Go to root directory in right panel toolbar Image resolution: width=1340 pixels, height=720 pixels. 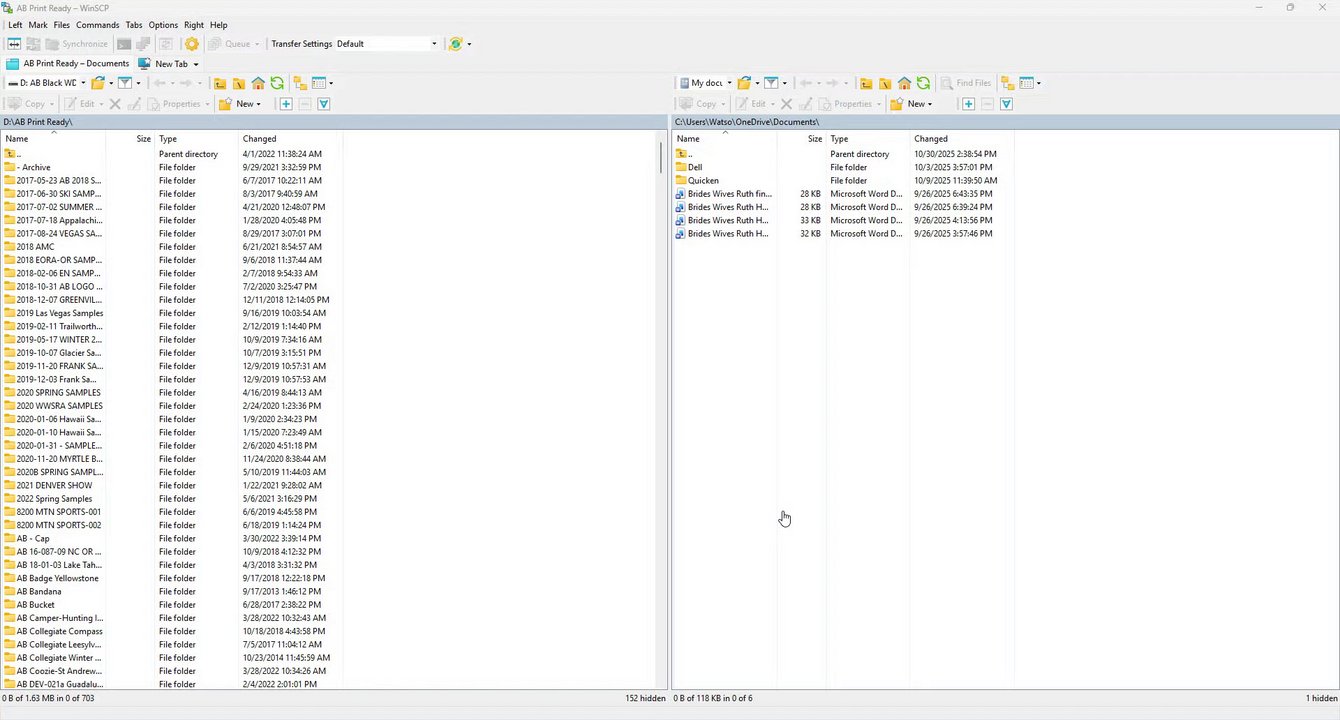pyautogui.click(x=885, y=83)
